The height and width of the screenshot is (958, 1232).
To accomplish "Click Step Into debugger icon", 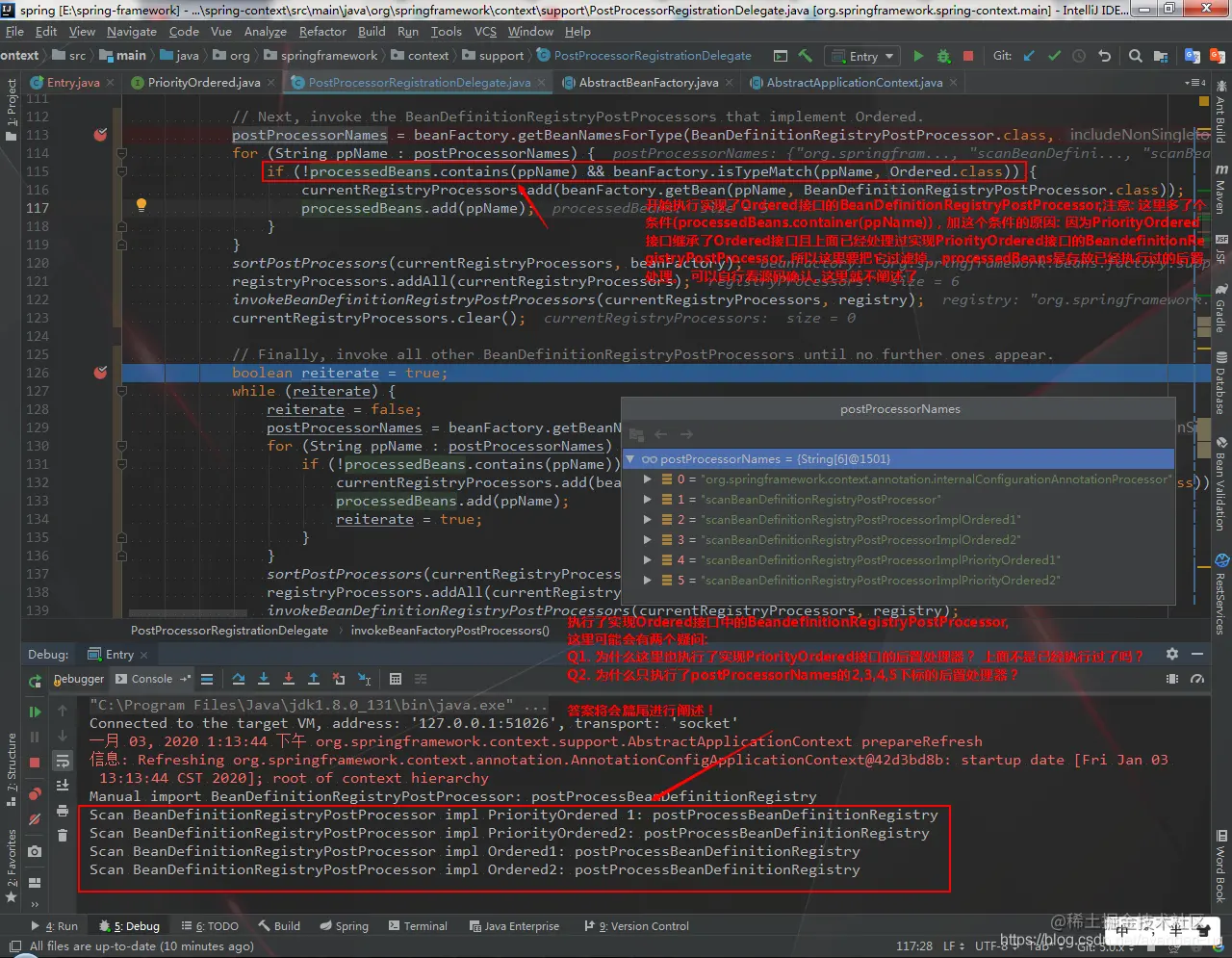I will [263, 679].
